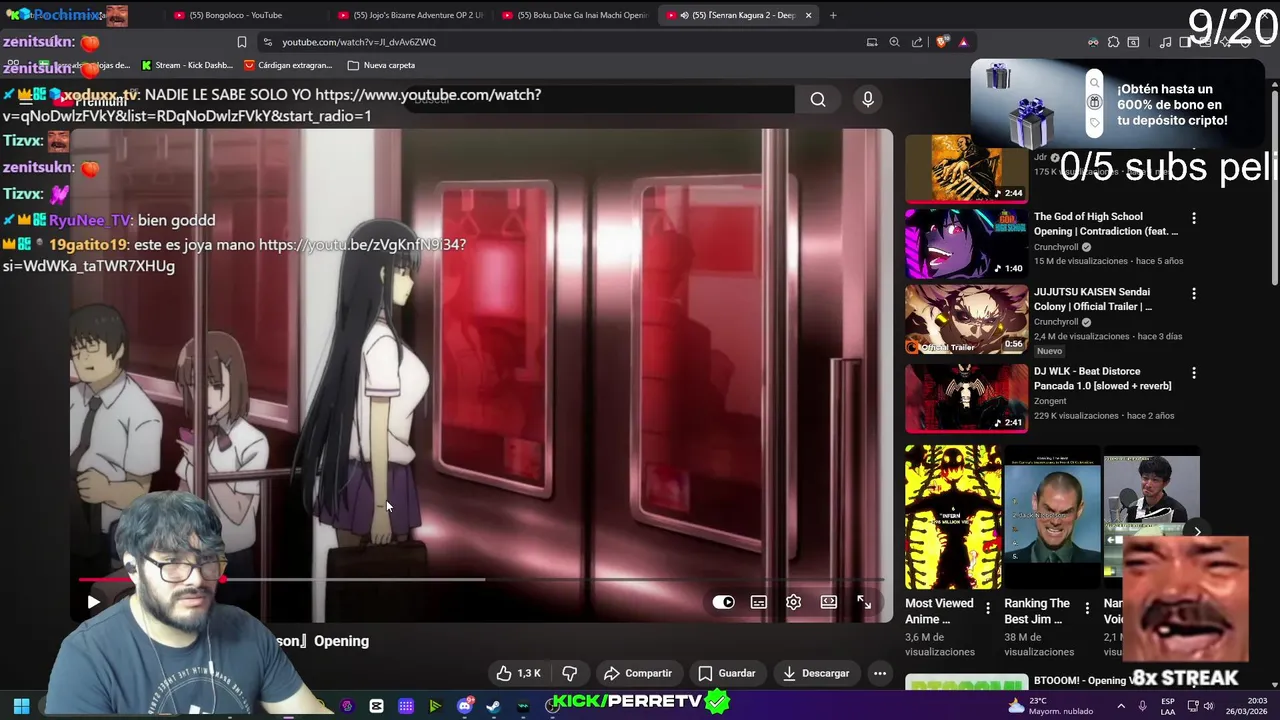Open Most Viewed Anime short thumbnail

pyautogui.click(x=953, y=517)
